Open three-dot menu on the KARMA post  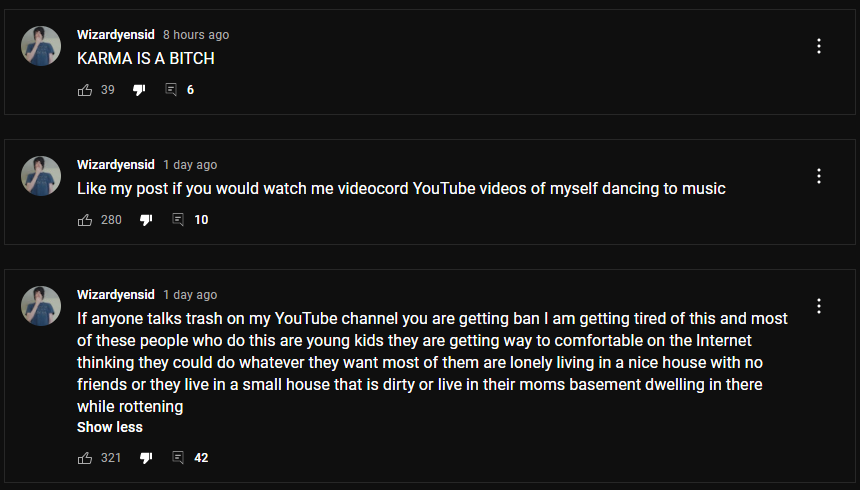(819, 46)
